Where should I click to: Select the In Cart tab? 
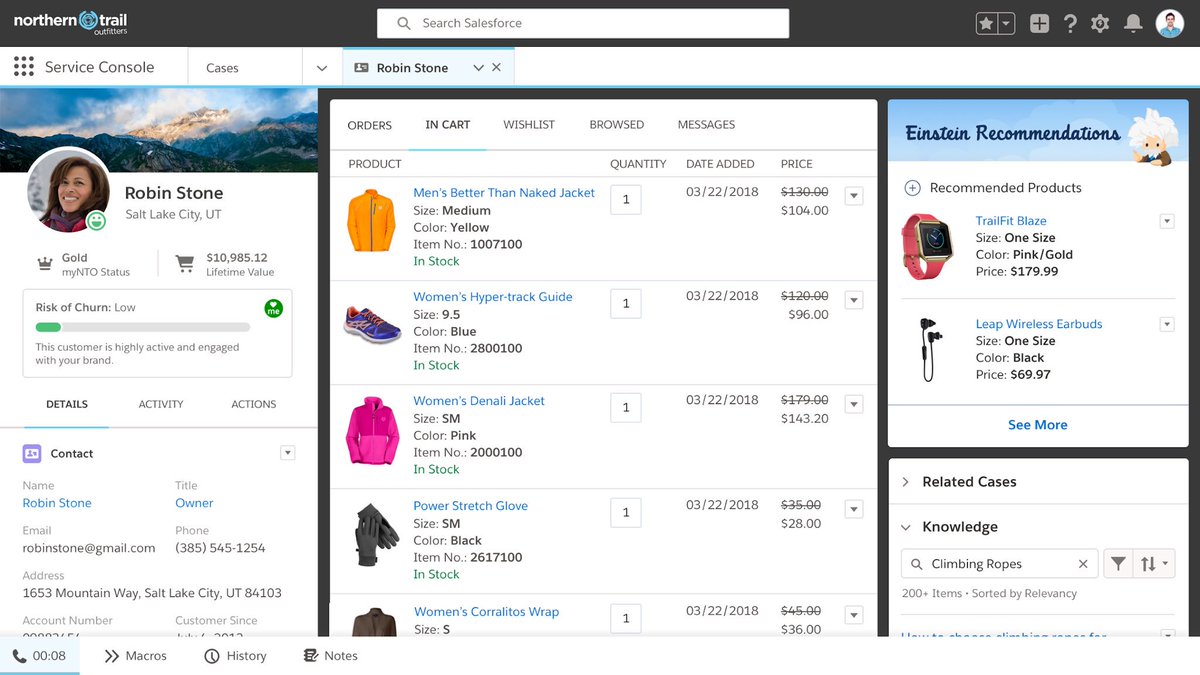pyautogui.click(x=448, y=125)
